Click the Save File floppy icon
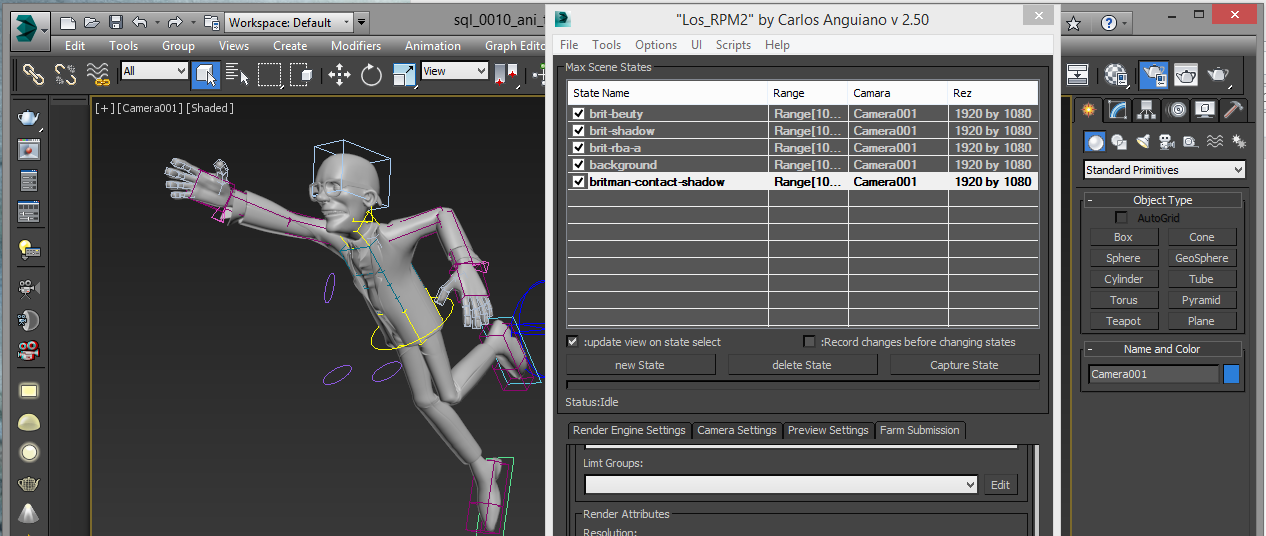The width and height of the screenshot is (1266, 536). coord(116,22)
